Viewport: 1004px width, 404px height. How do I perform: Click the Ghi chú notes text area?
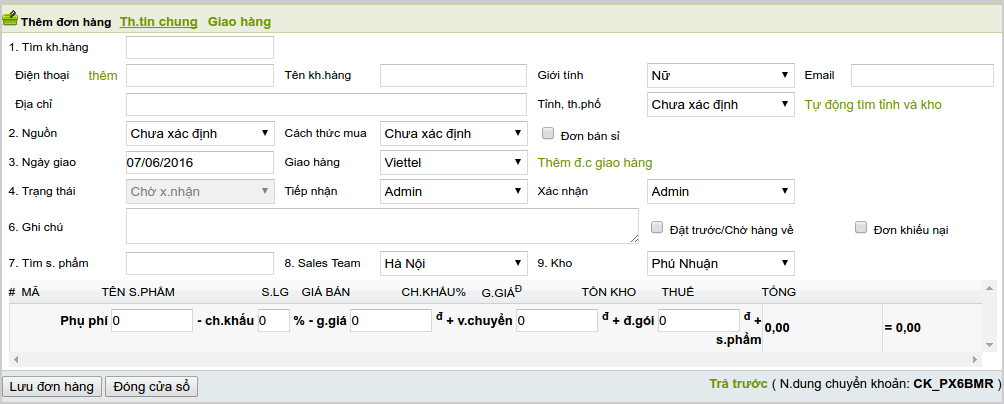point(382,226)
